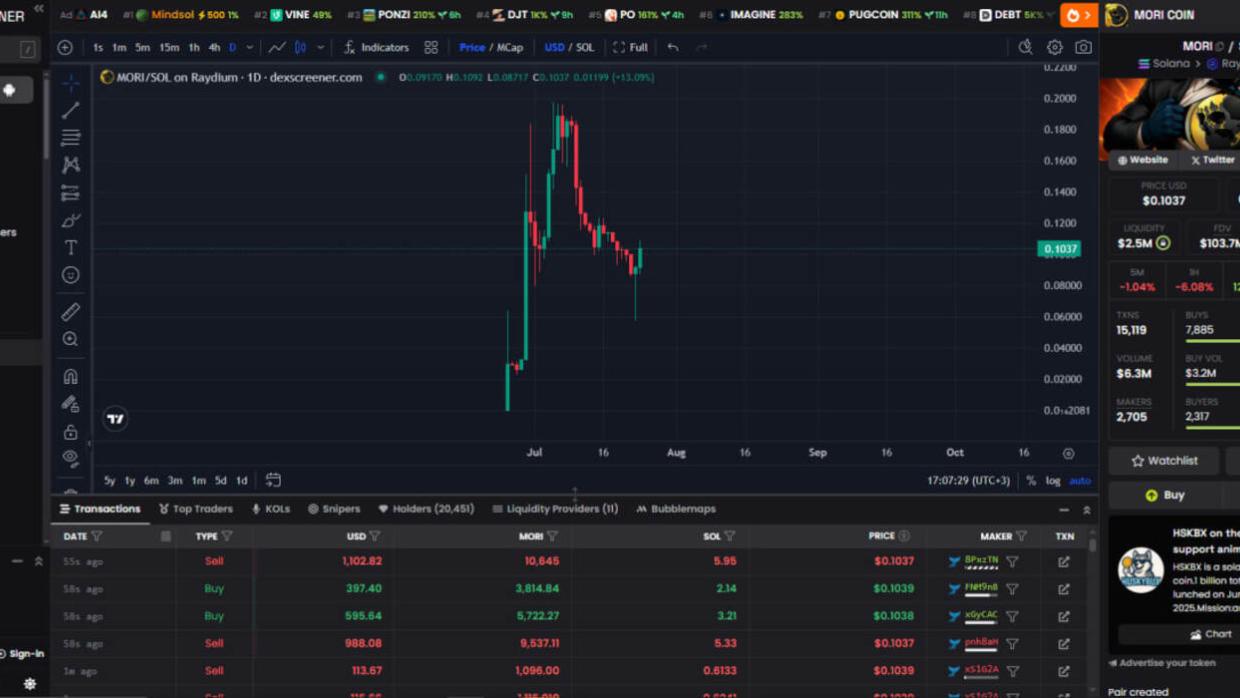
Task: Select the trend line drawing tool
Action: coord(70,110)
